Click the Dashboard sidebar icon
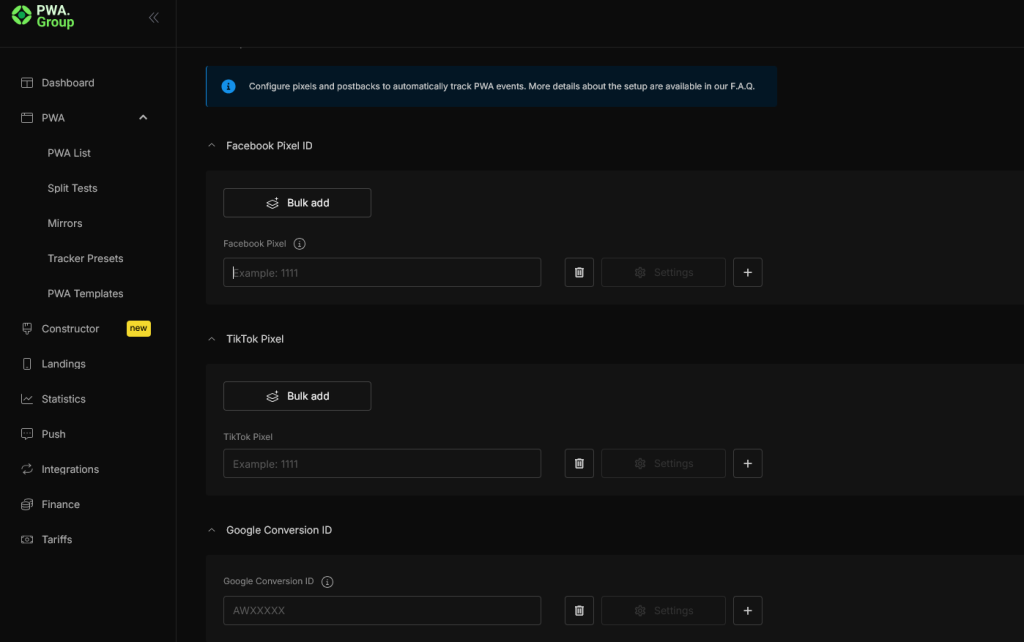 27,82
